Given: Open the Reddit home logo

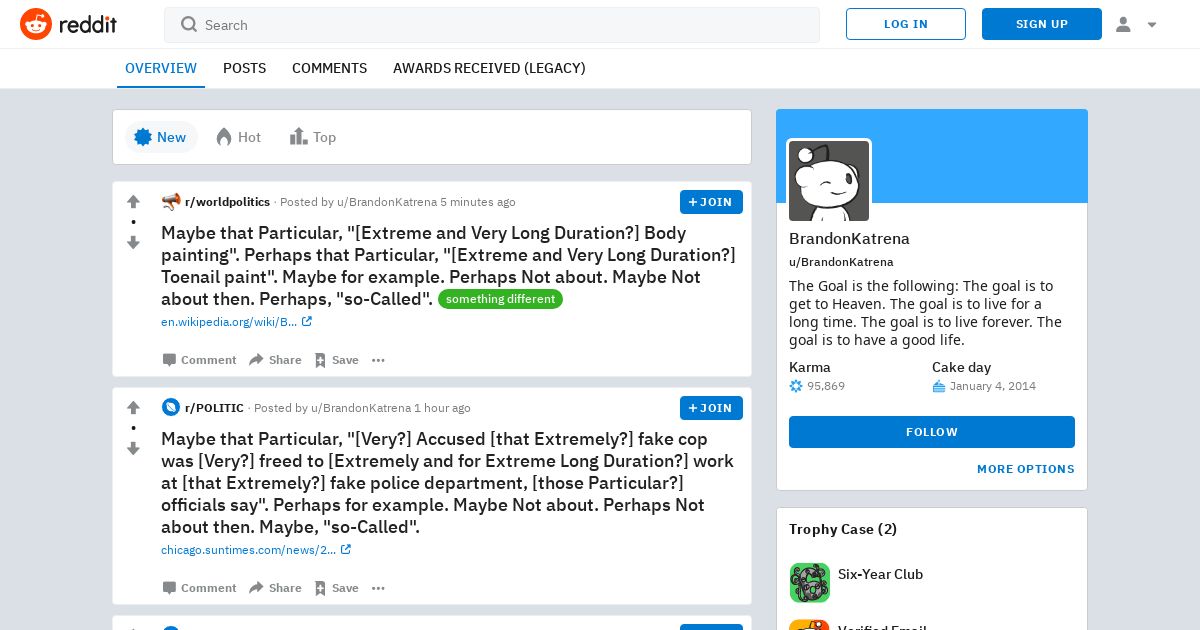Looking at the screenshot, I should [68, 24].
